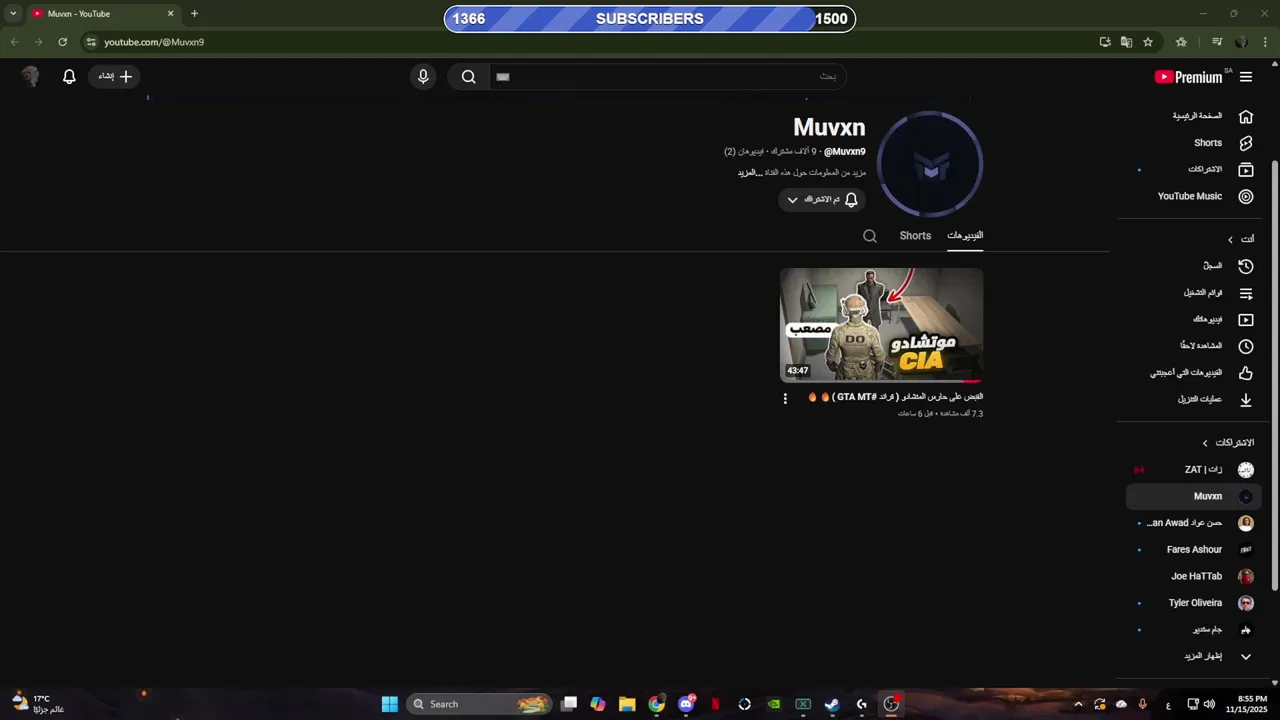This screenshot has width=1280, height=720.
Task: Open Joe HaTTab channel subscription
Action: (1195, 576)
